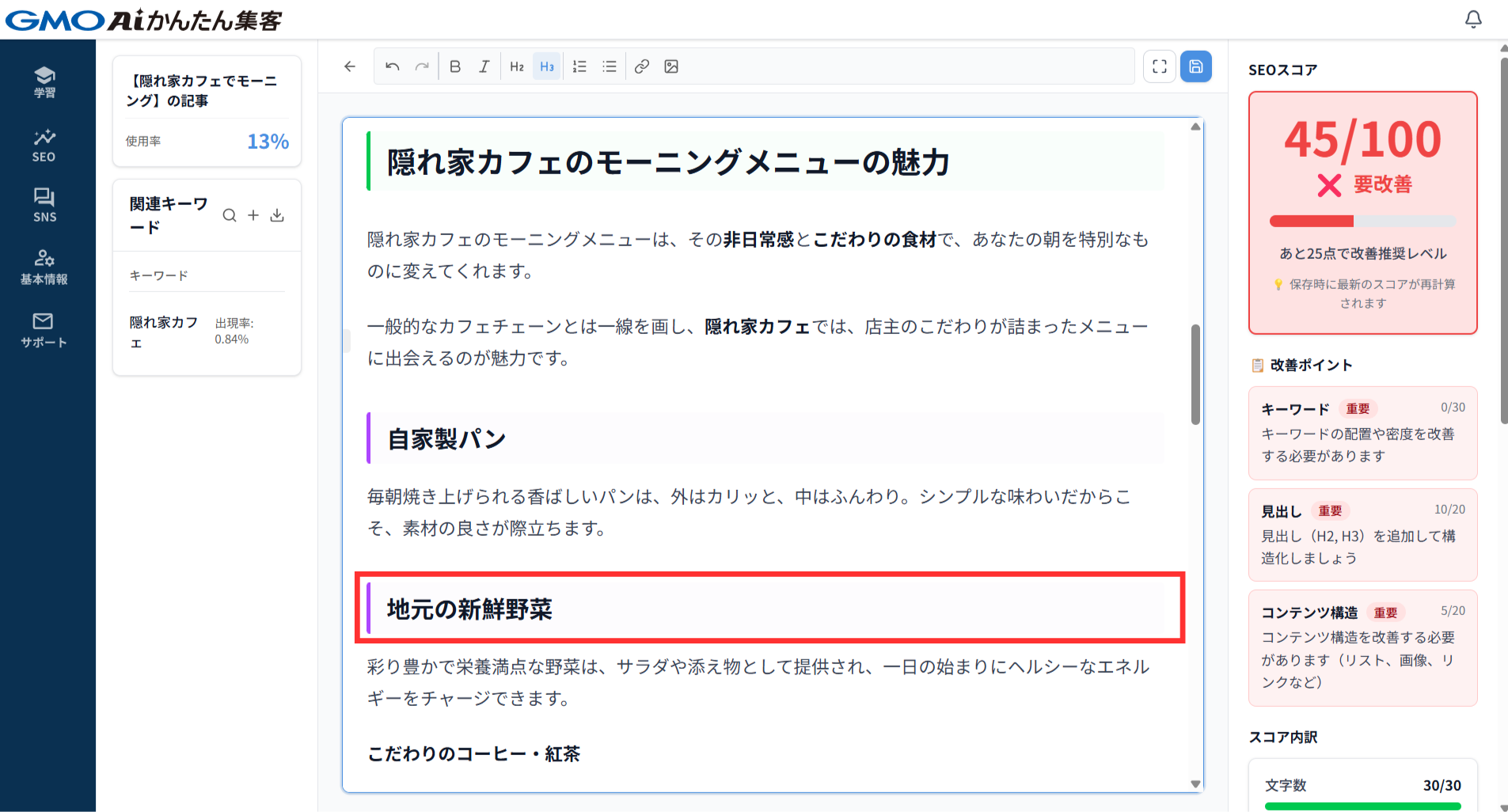Screen dimensions: 1508x812
Task: Apply H2 heading style
Action: [517, 66]
